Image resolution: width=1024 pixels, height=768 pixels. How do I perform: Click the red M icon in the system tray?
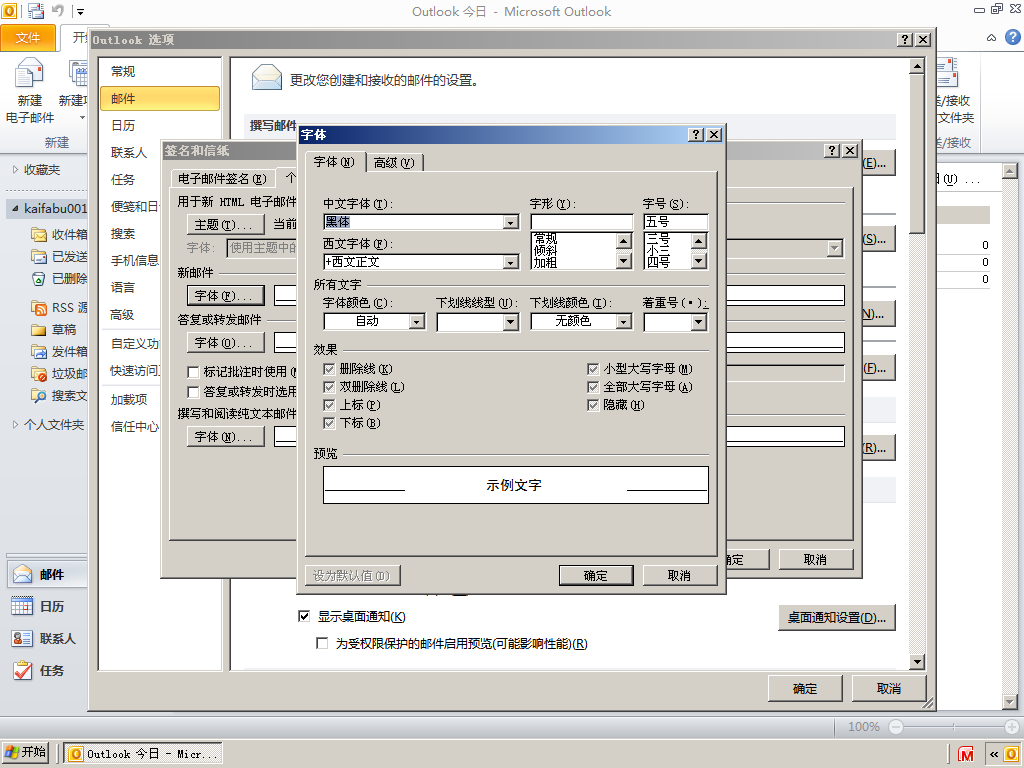tap(965, 754)
